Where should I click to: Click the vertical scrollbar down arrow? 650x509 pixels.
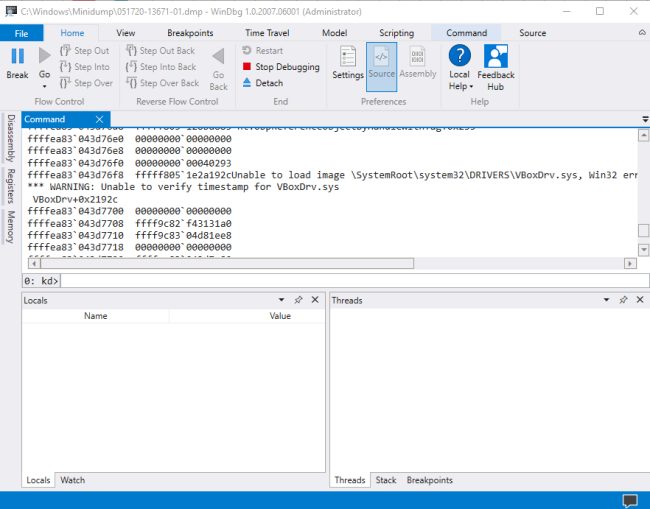pos(643,250)
